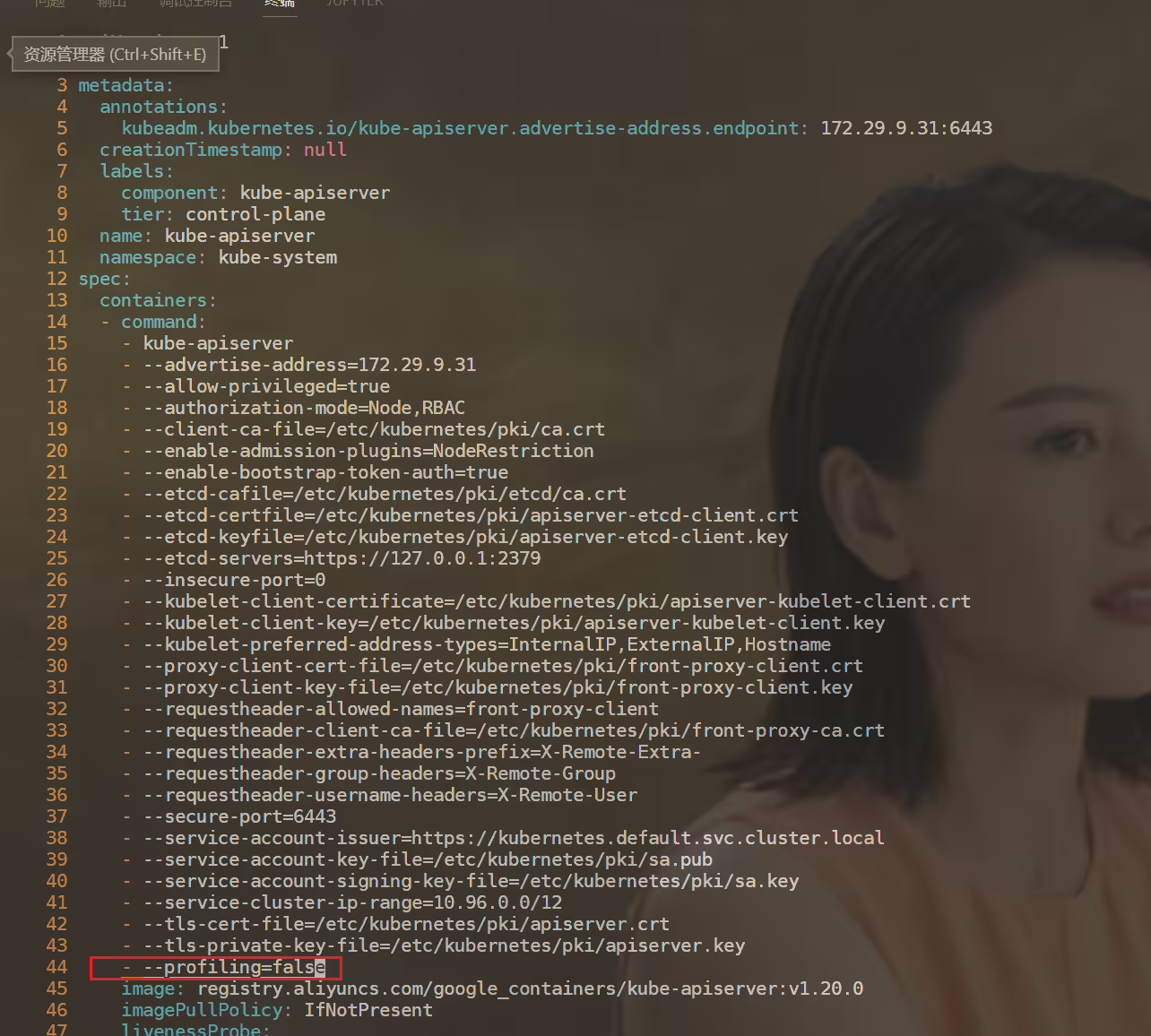
Task: Open the JUPYTER panel tab
Action: 355,4
